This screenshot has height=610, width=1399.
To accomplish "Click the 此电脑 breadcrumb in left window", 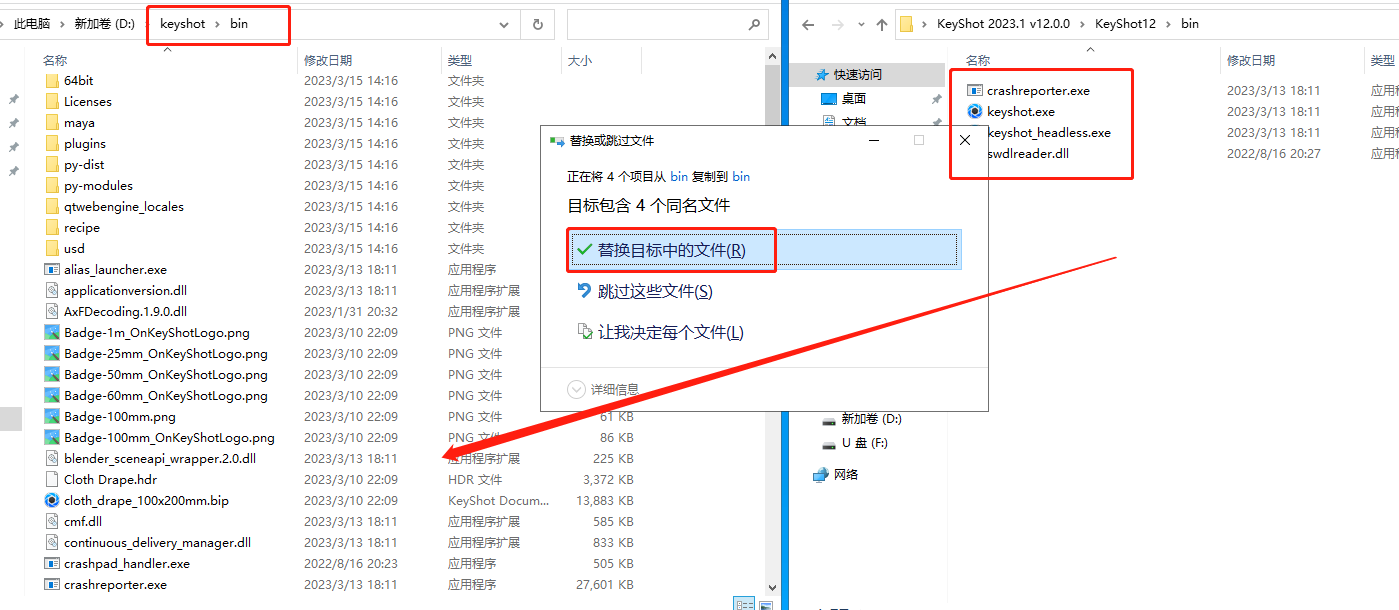I will pos(33,24).
